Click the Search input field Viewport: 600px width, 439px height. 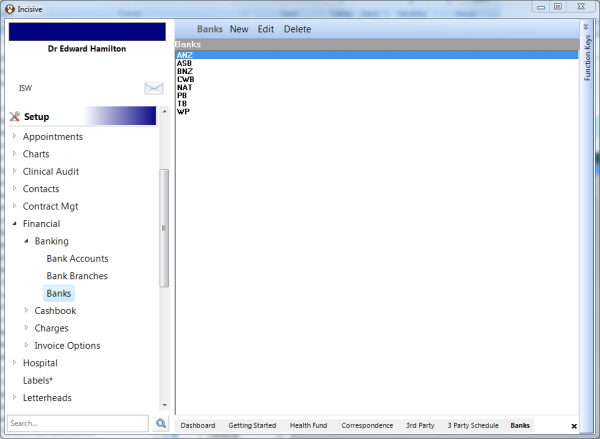point(78,423)
